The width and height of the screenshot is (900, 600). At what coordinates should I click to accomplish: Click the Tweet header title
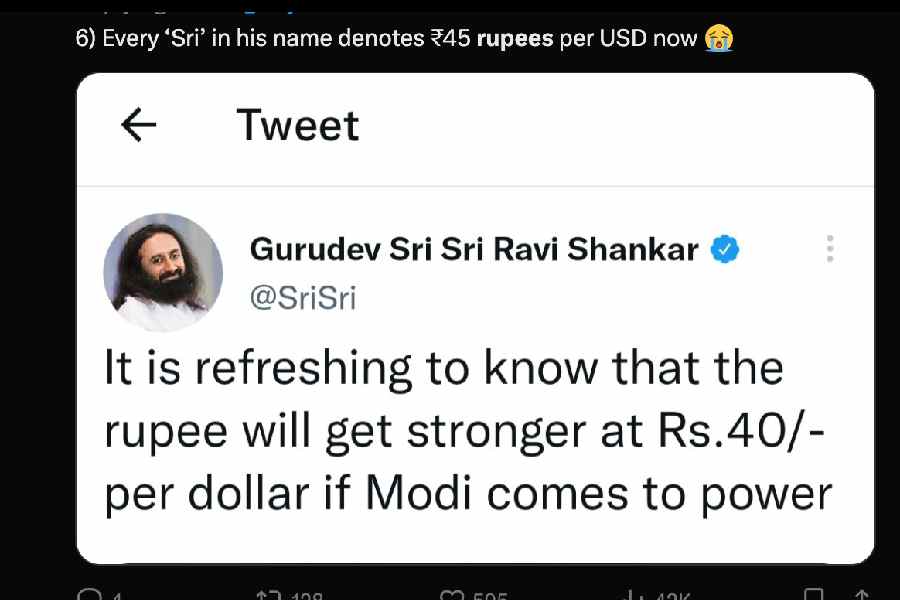(297, 125)
